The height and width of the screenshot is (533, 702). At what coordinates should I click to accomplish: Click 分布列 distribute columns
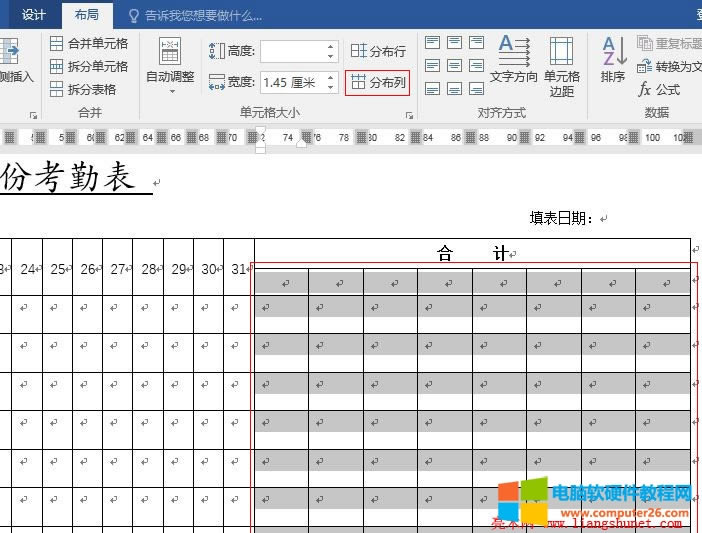pyautogui.click(x=378, y=82)
